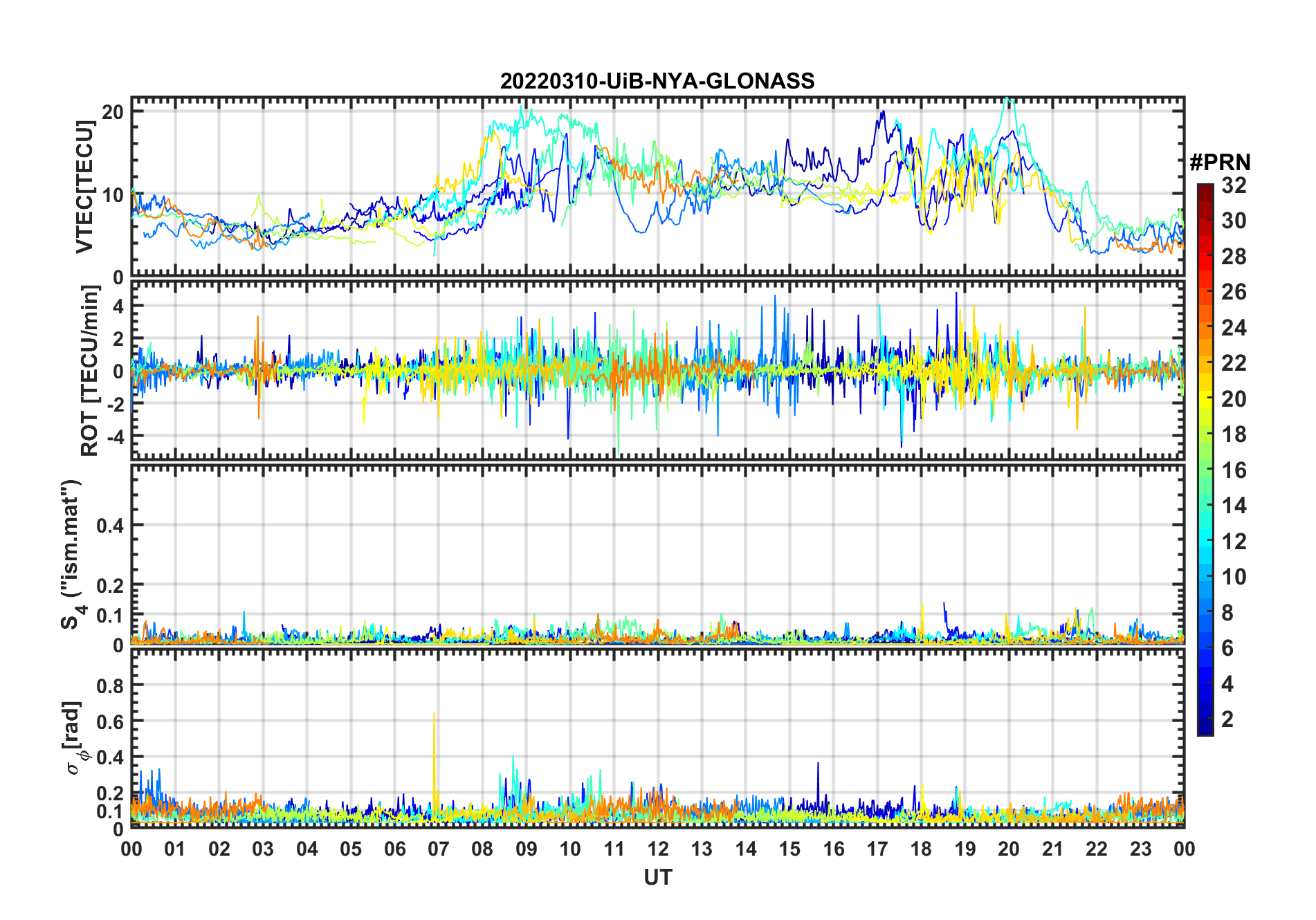Click the UT x-axis label
Image resolution: width=1316 pixels, height=920 pixels.
[x=657, y=877]
